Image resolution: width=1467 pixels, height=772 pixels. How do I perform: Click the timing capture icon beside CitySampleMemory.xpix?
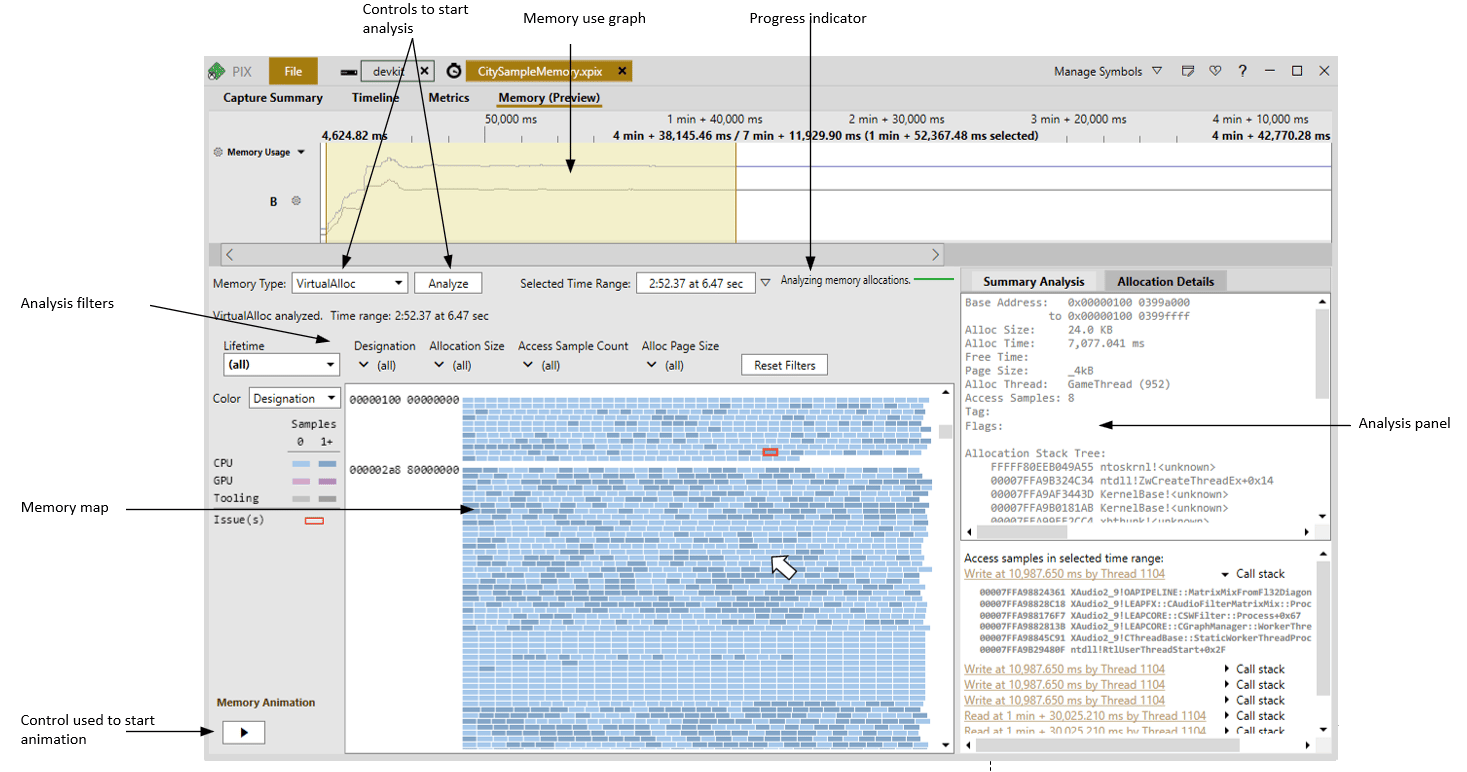click(x=453, y=71)
